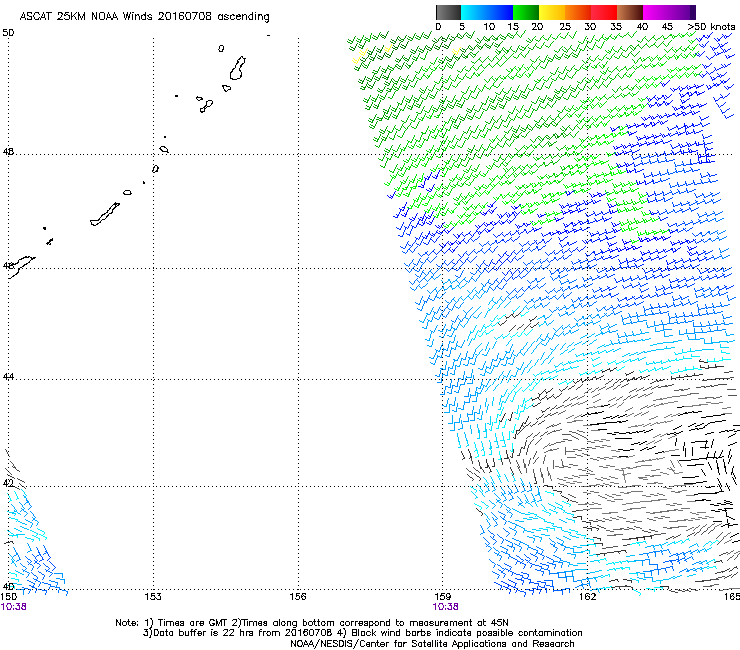Click the gray 0-5 knots color swatch
Viewport: 740px width, 650px height.
[x=448, y=12]
